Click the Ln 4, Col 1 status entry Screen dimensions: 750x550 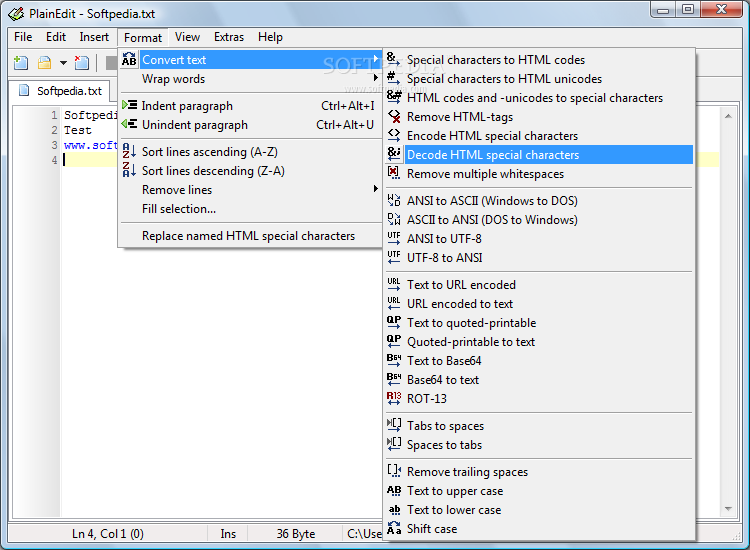[108, 534]
